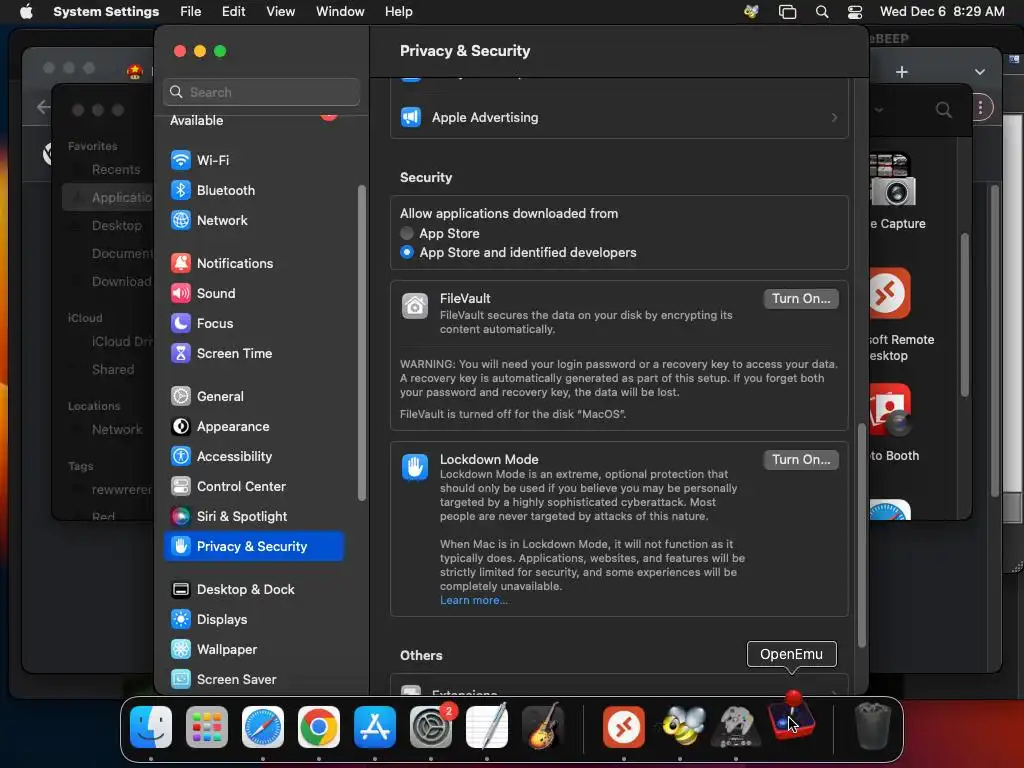Click screen mirroring icon in menu bar

click(x=788, y=12)
